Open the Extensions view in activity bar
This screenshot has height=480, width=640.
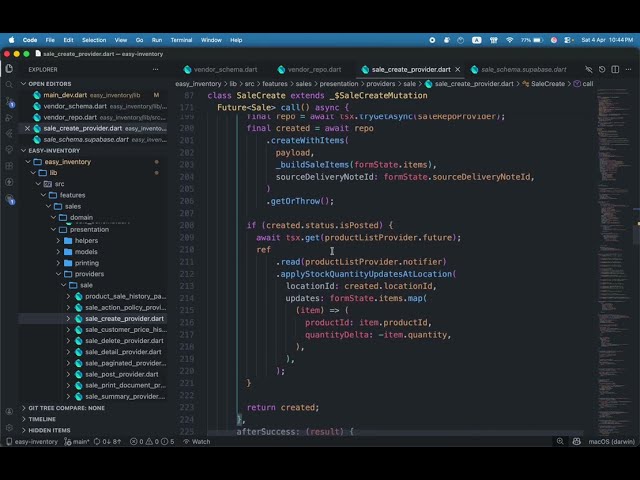tap(9, 166)
